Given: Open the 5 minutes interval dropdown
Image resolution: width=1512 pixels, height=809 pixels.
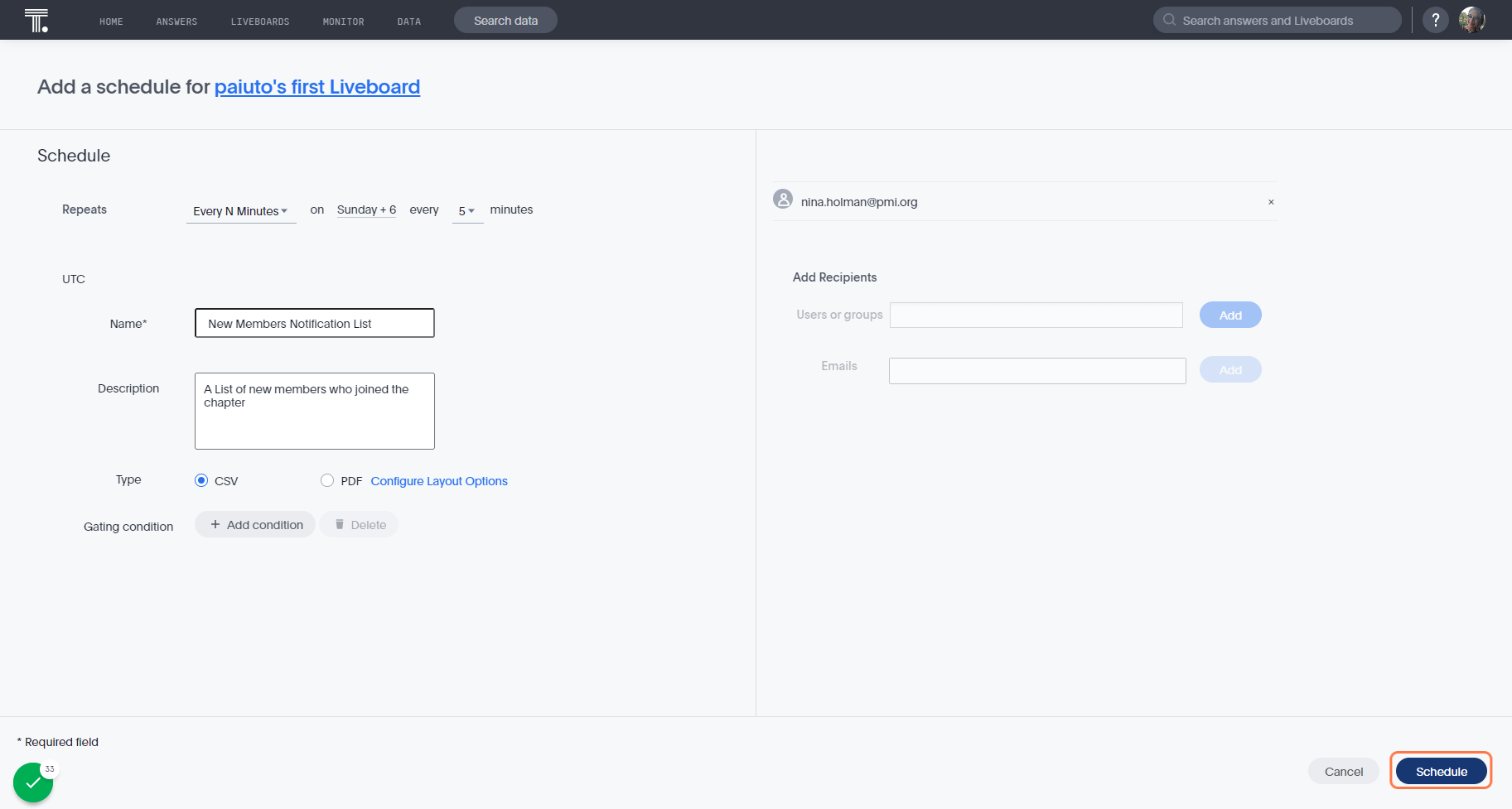Looking at the screenshot, I should [467, 211].
